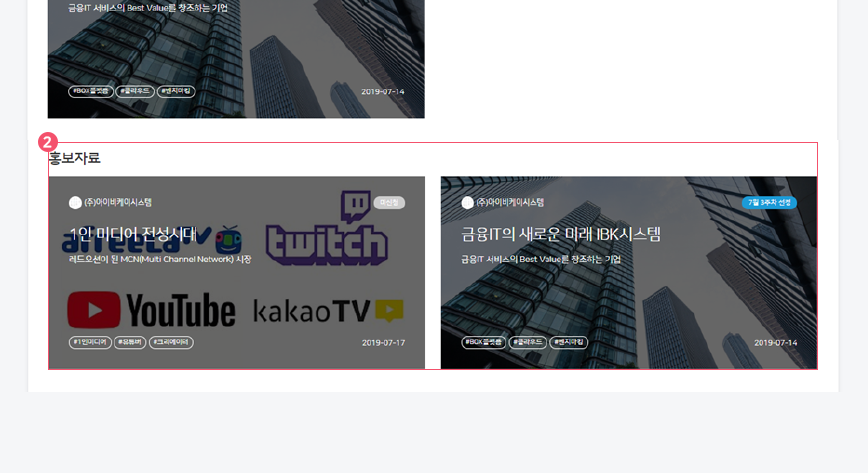Click the 미신청 status badge

coord(389,203)
